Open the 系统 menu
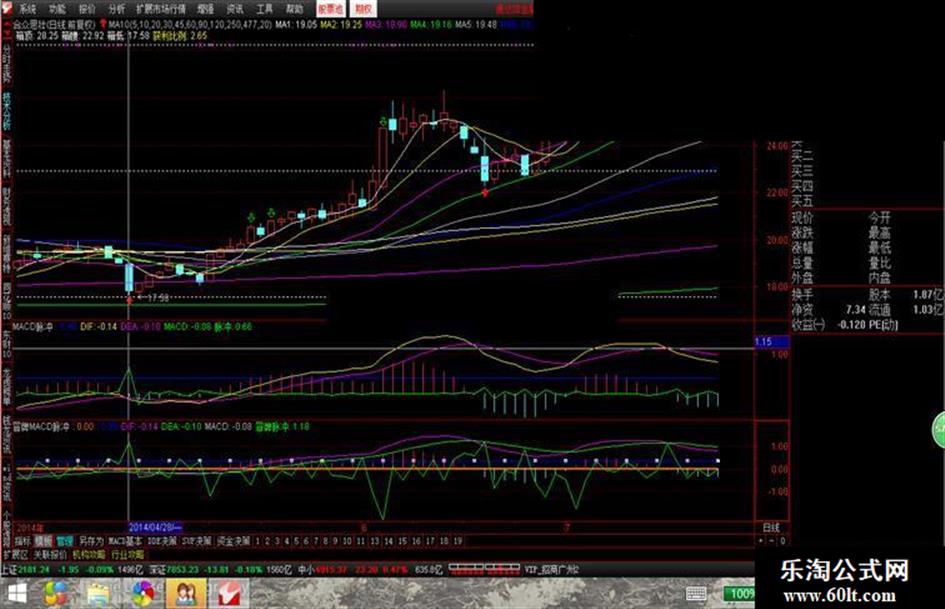This screenshot has width=945, height=609. pos(27,9)
